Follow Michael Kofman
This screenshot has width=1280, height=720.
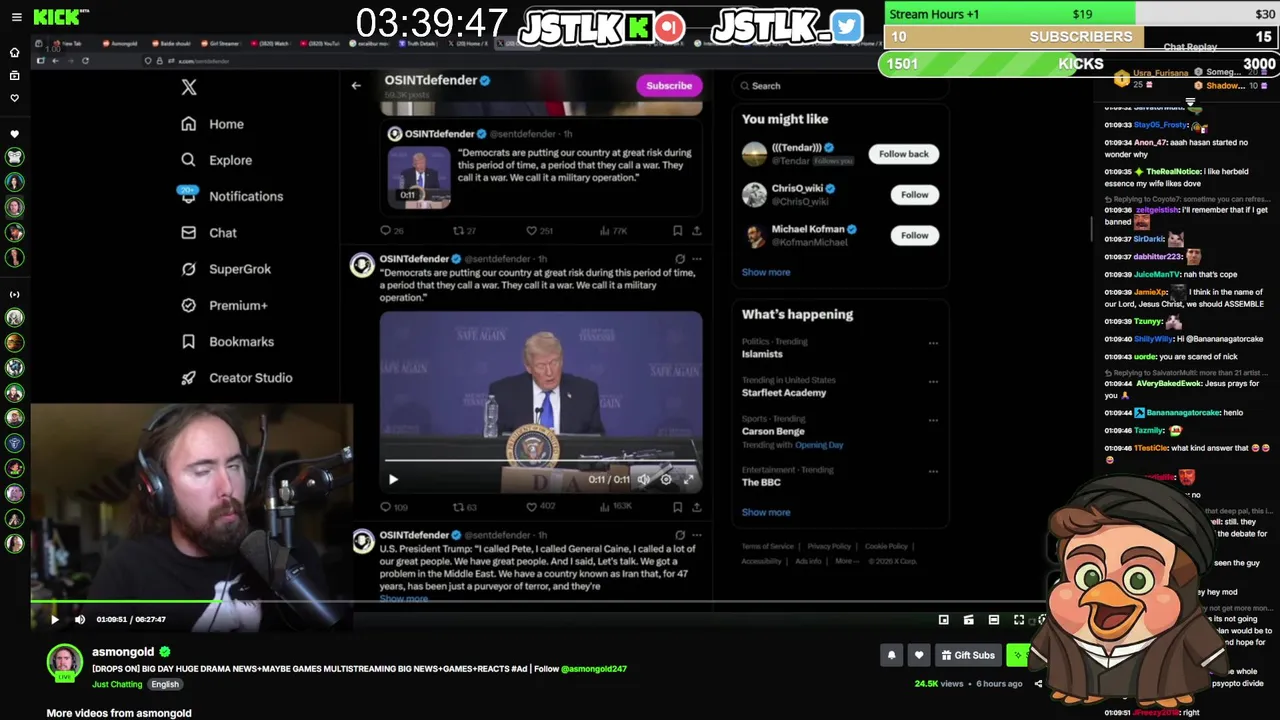pyautogui.click(x=915, y=235)
